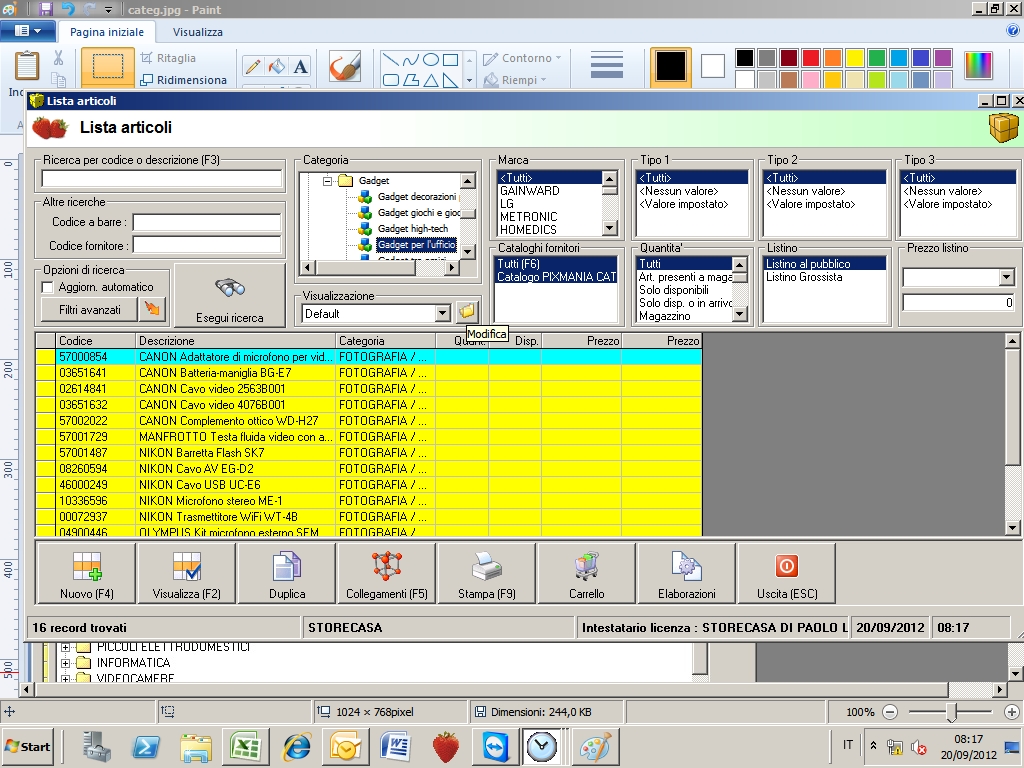1024x768 pixels.
Task: Select Color 1 black swatch in Paint
Action: 671,66
